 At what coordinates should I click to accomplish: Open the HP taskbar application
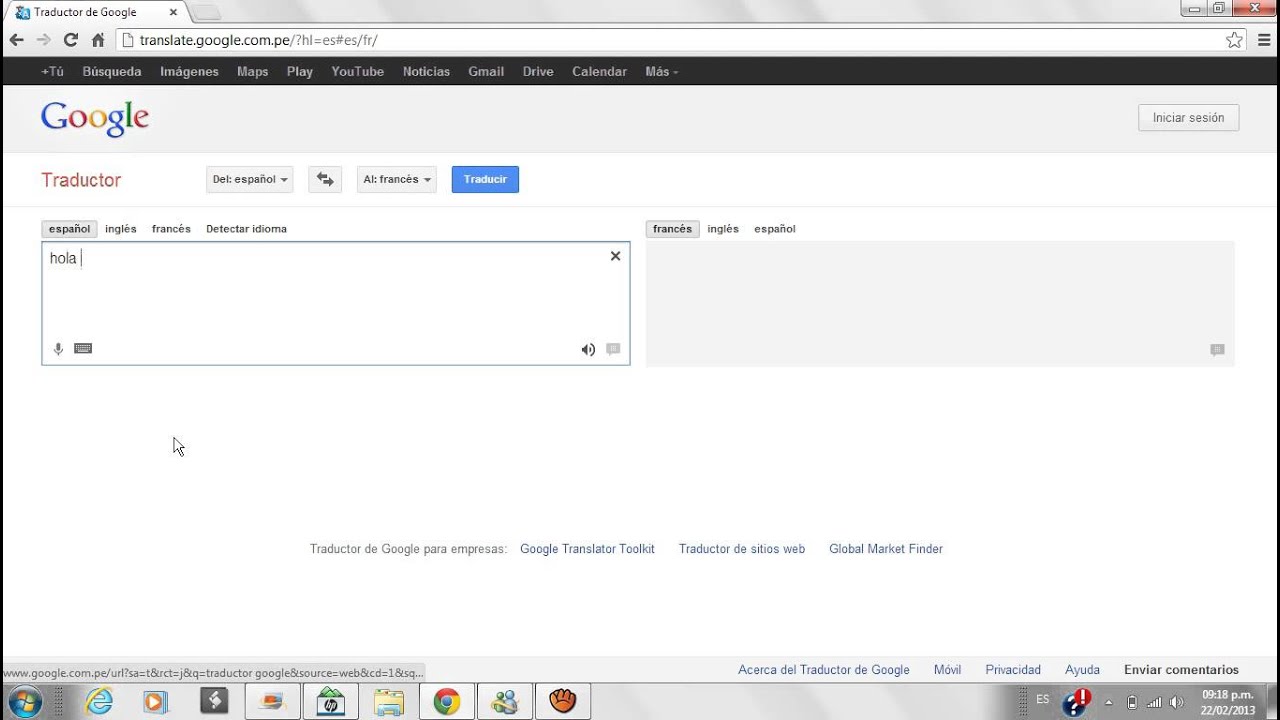click(x=330, y=702)
